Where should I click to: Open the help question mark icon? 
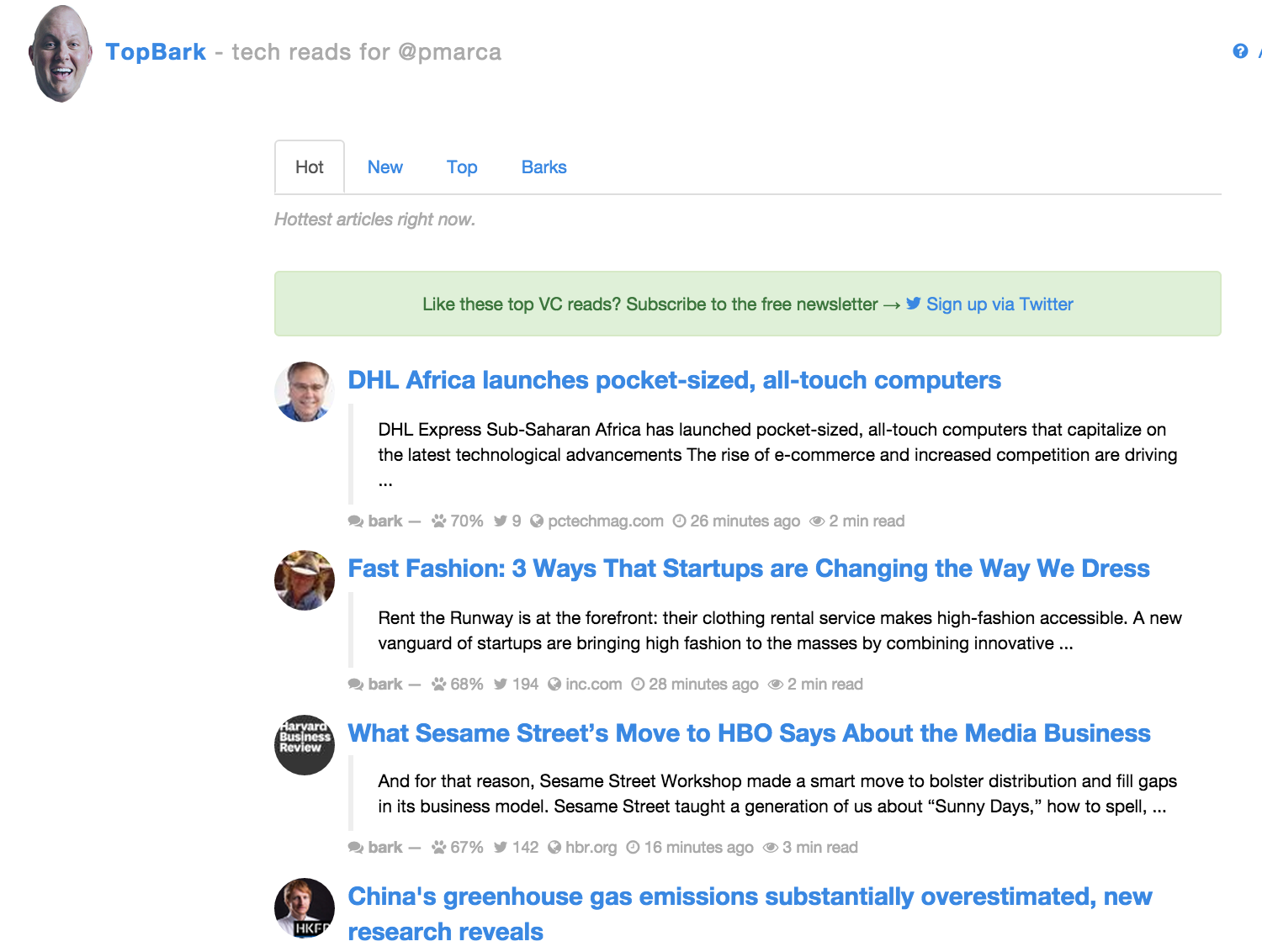[1240, 51]
